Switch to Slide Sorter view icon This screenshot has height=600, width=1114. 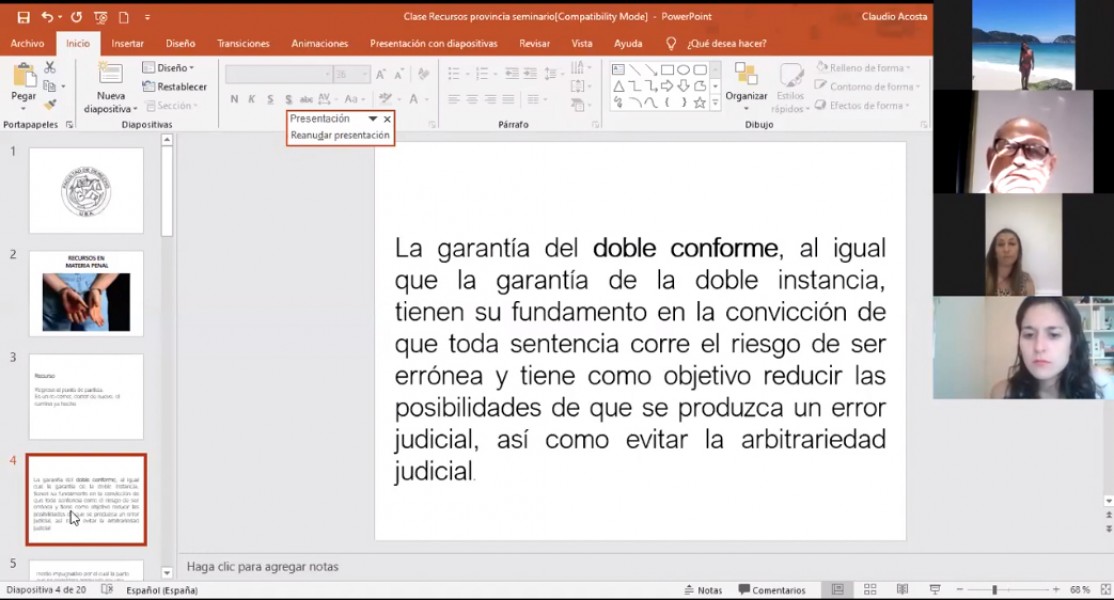pos(870,590)
